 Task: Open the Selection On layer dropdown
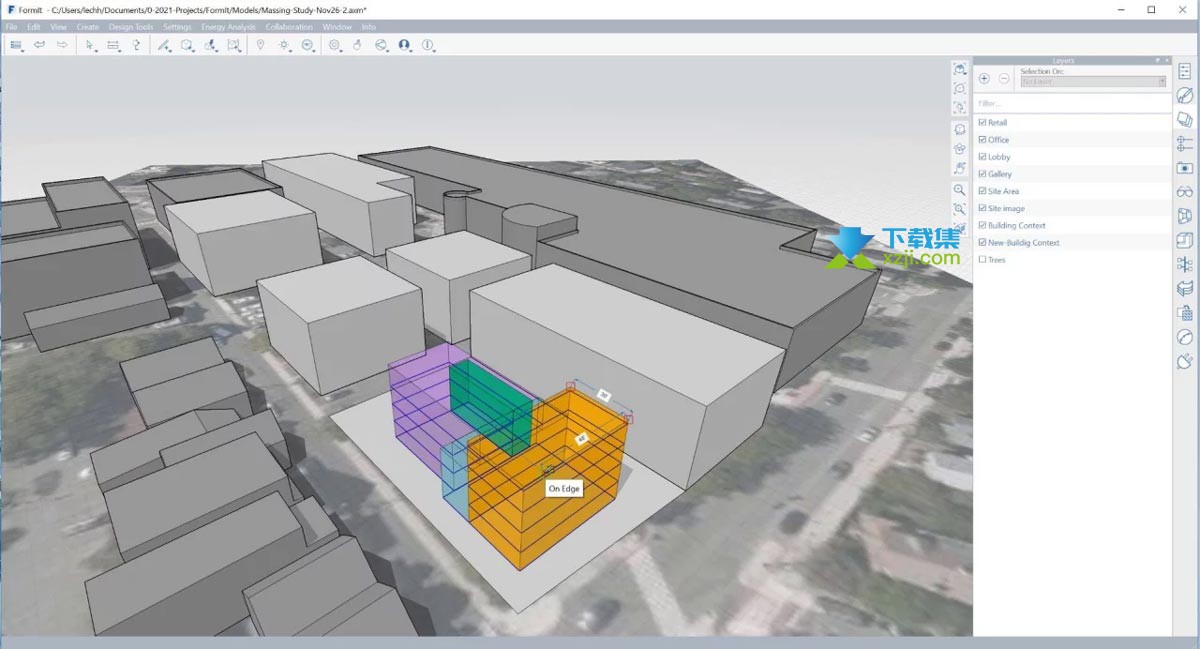[1093, 82]
